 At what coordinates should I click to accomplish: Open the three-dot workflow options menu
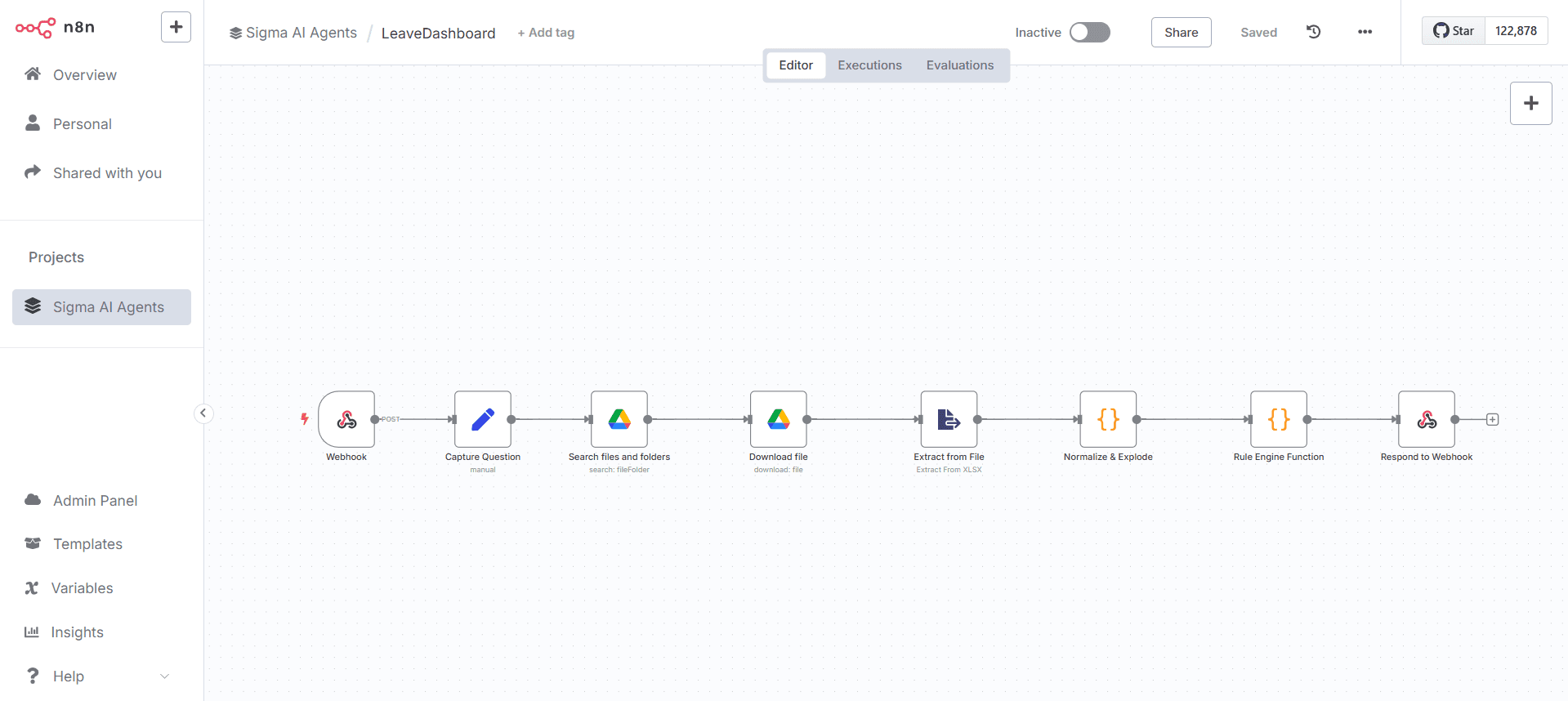pos(1365,32)
